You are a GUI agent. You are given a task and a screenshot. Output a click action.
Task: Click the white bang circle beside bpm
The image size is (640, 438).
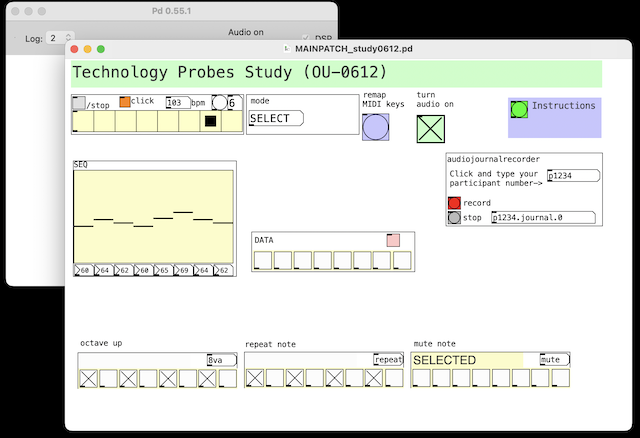click(220, 103)
